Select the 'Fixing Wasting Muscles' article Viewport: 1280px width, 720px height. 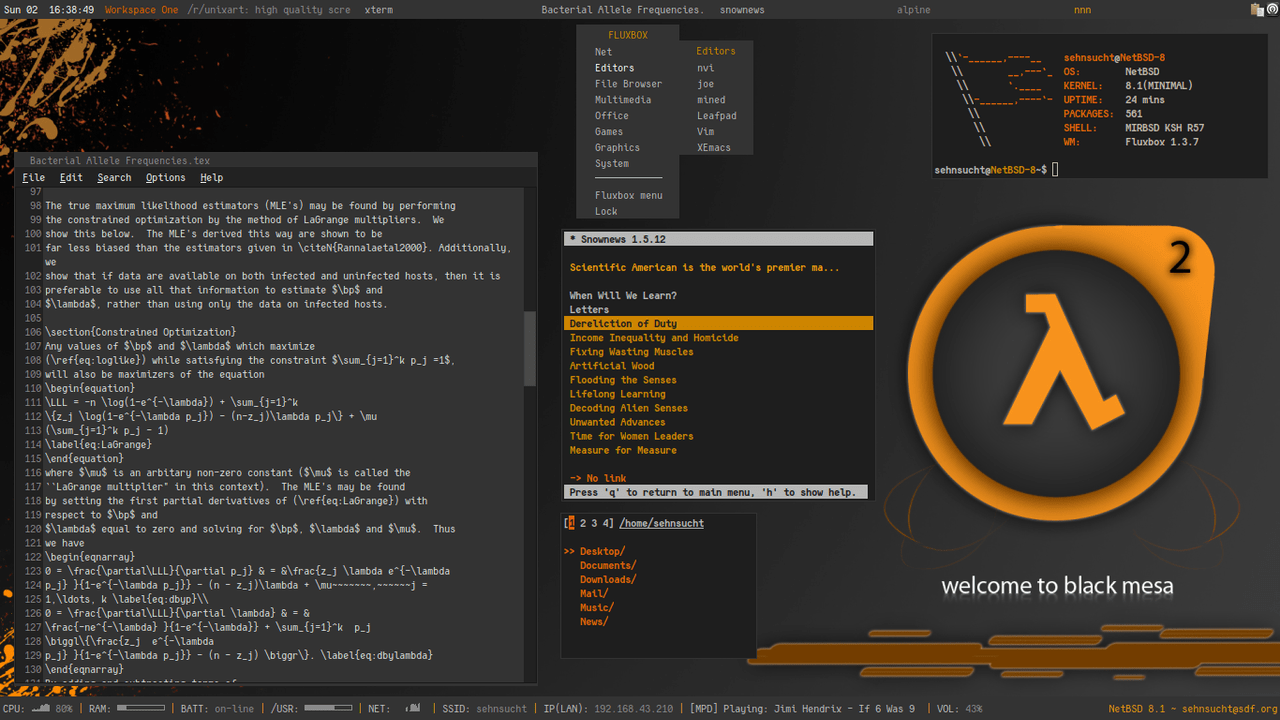coord(629,352)
